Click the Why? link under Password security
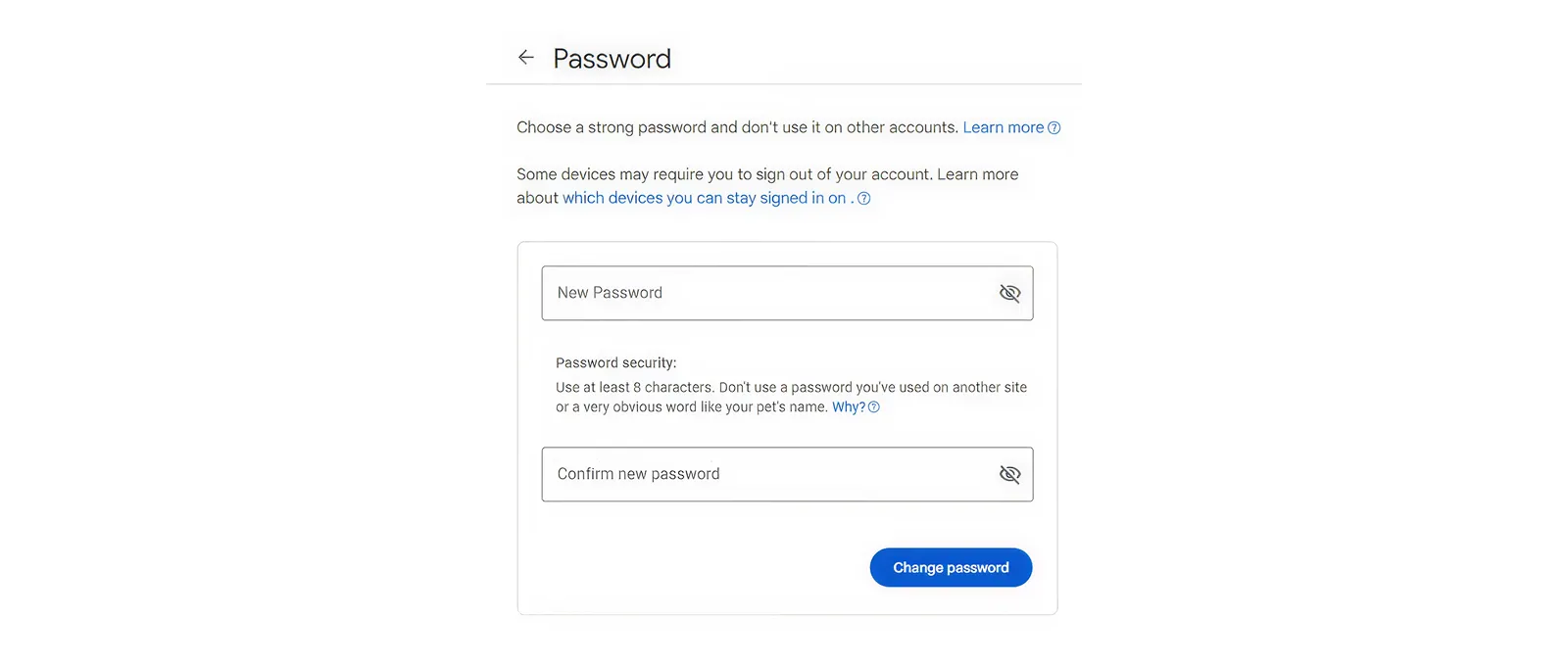1568x666 pixels. point(849,407)
